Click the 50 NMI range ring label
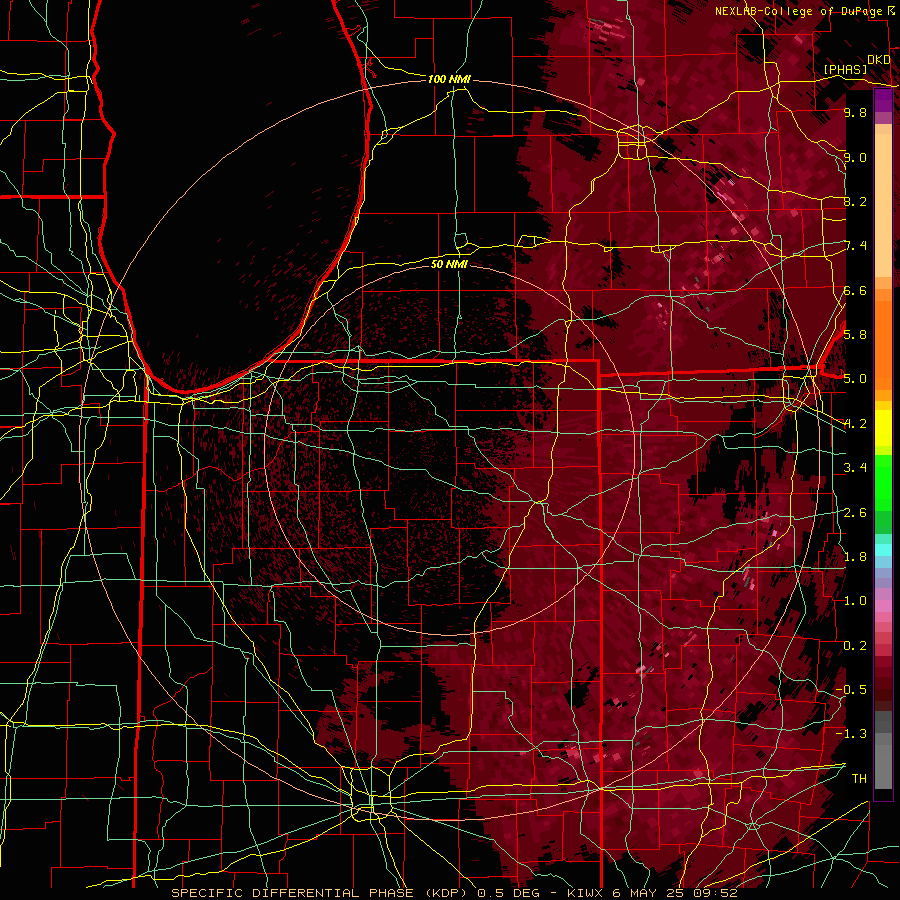Viewport: 900px width, 900px height. pos(449,264)
